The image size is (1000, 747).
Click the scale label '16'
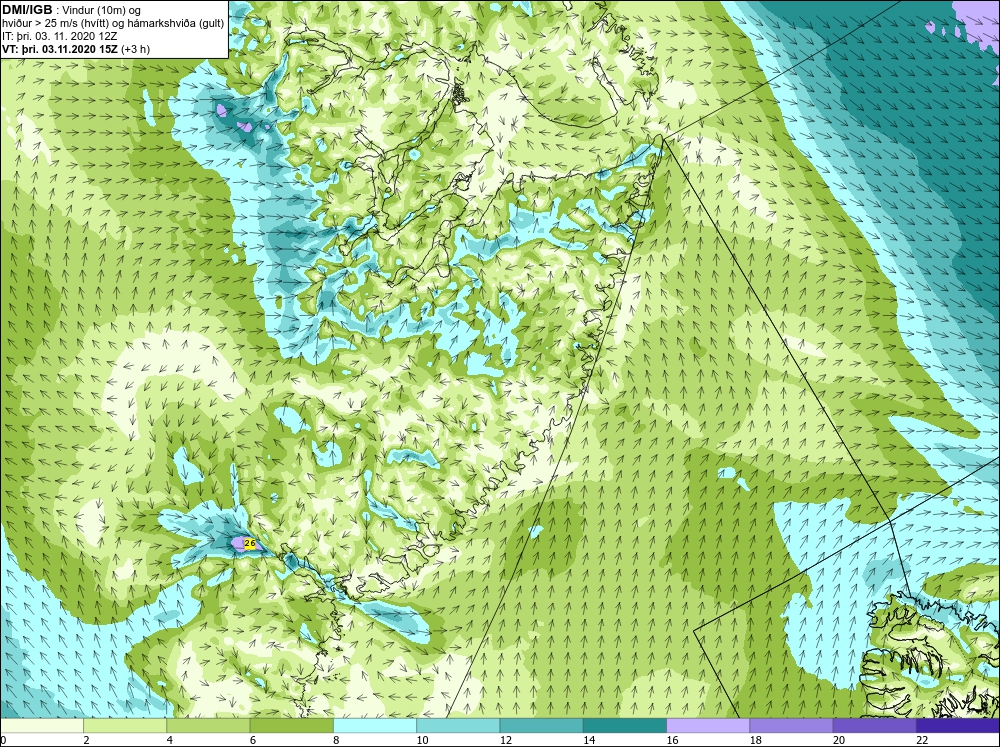pyautogui.click(x=672, y=740)
